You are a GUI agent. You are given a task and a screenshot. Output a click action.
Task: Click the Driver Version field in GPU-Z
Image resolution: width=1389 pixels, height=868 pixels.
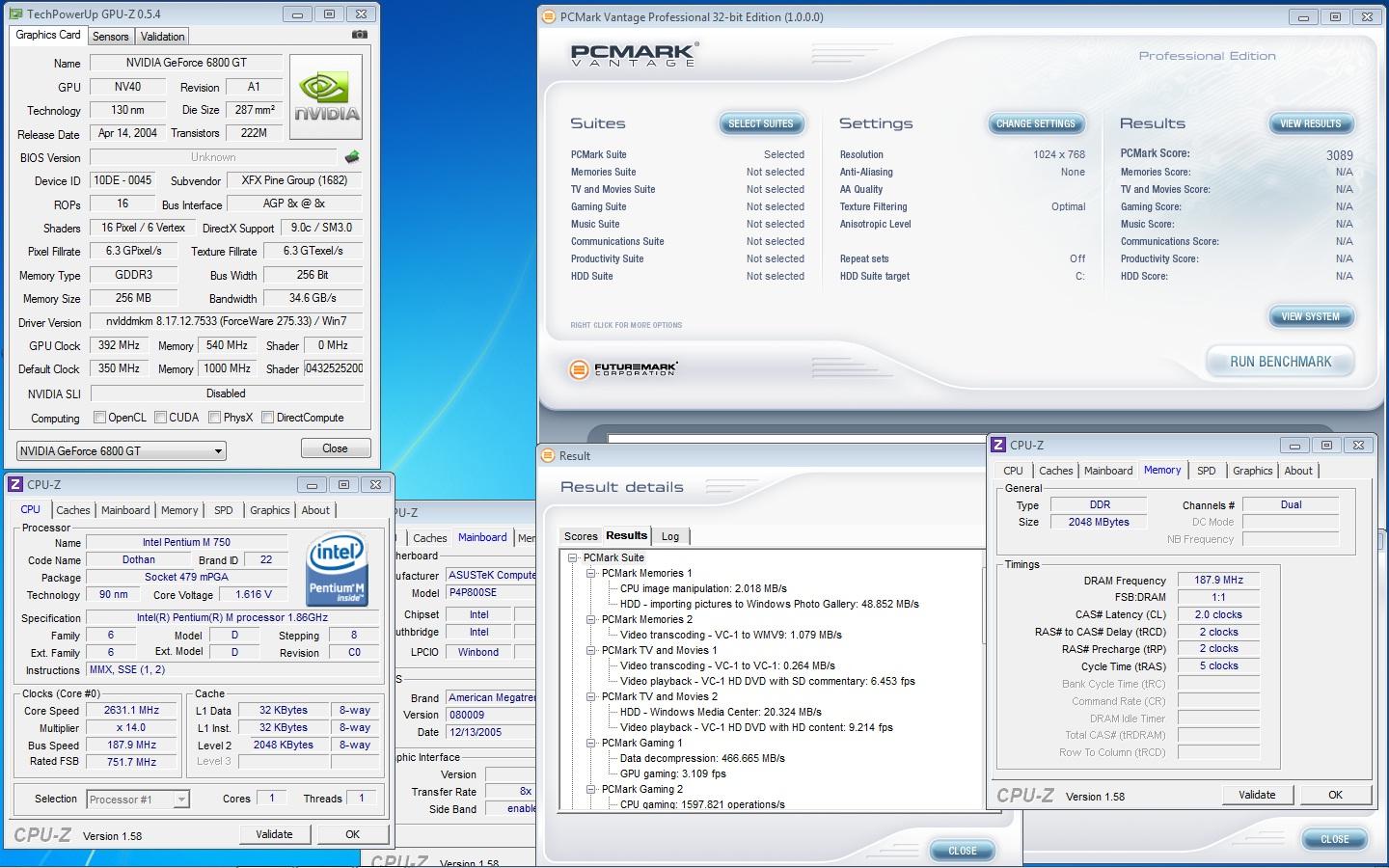pyautogui.click(x=226, y=321)
